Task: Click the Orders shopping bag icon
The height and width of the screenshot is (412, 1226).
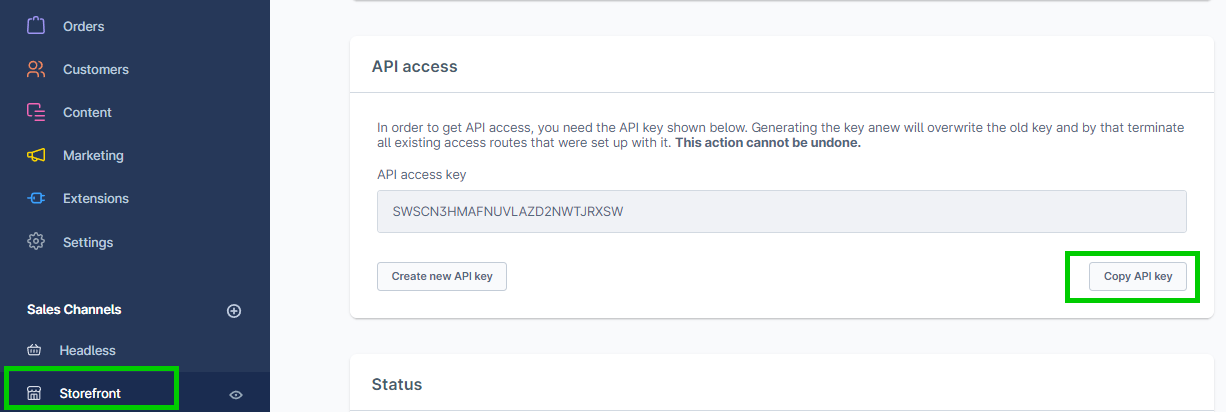Action: [36, 26]
